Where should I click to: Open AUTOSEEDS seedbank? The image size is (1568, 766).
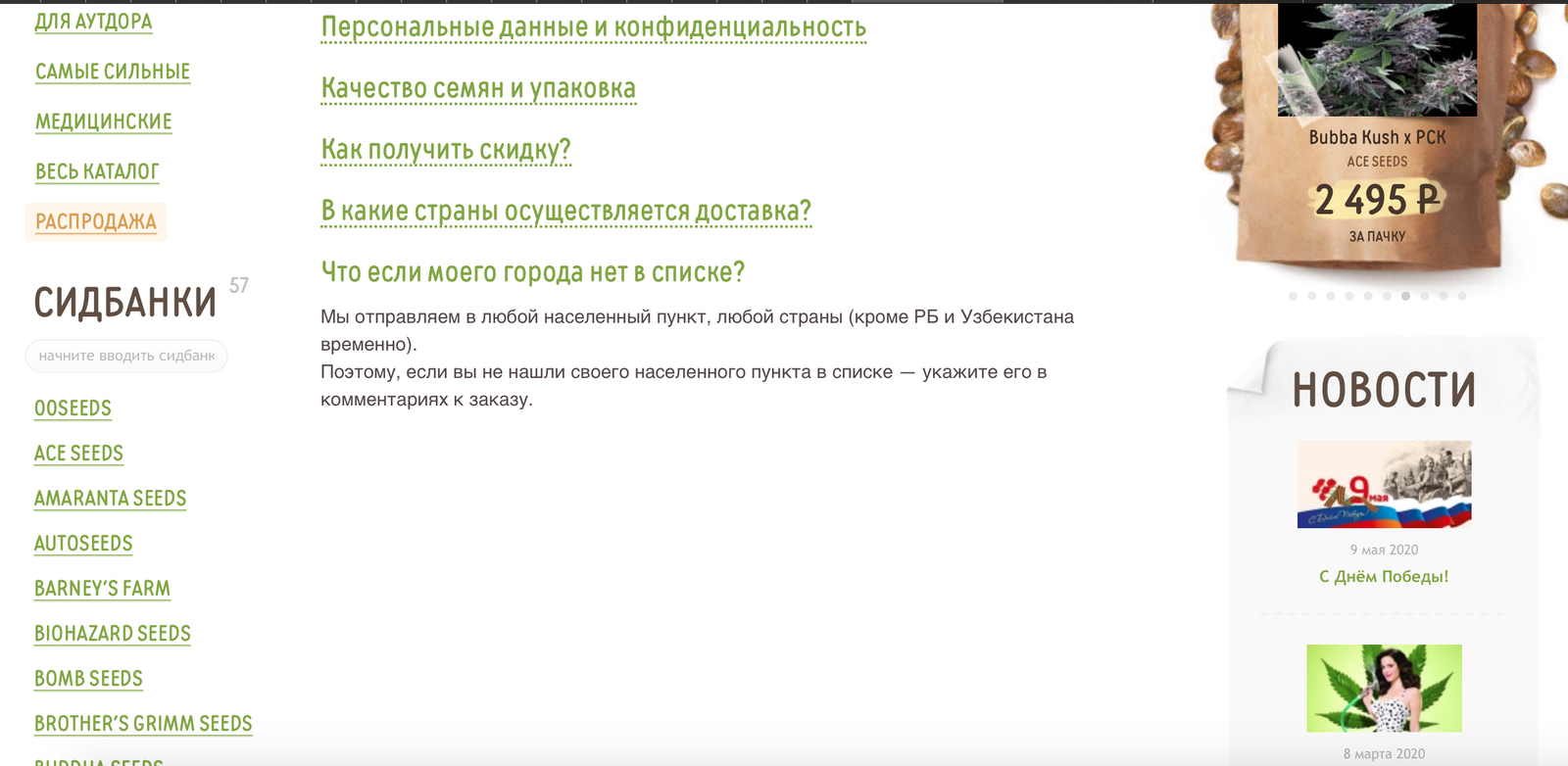[x=83, y=544]
